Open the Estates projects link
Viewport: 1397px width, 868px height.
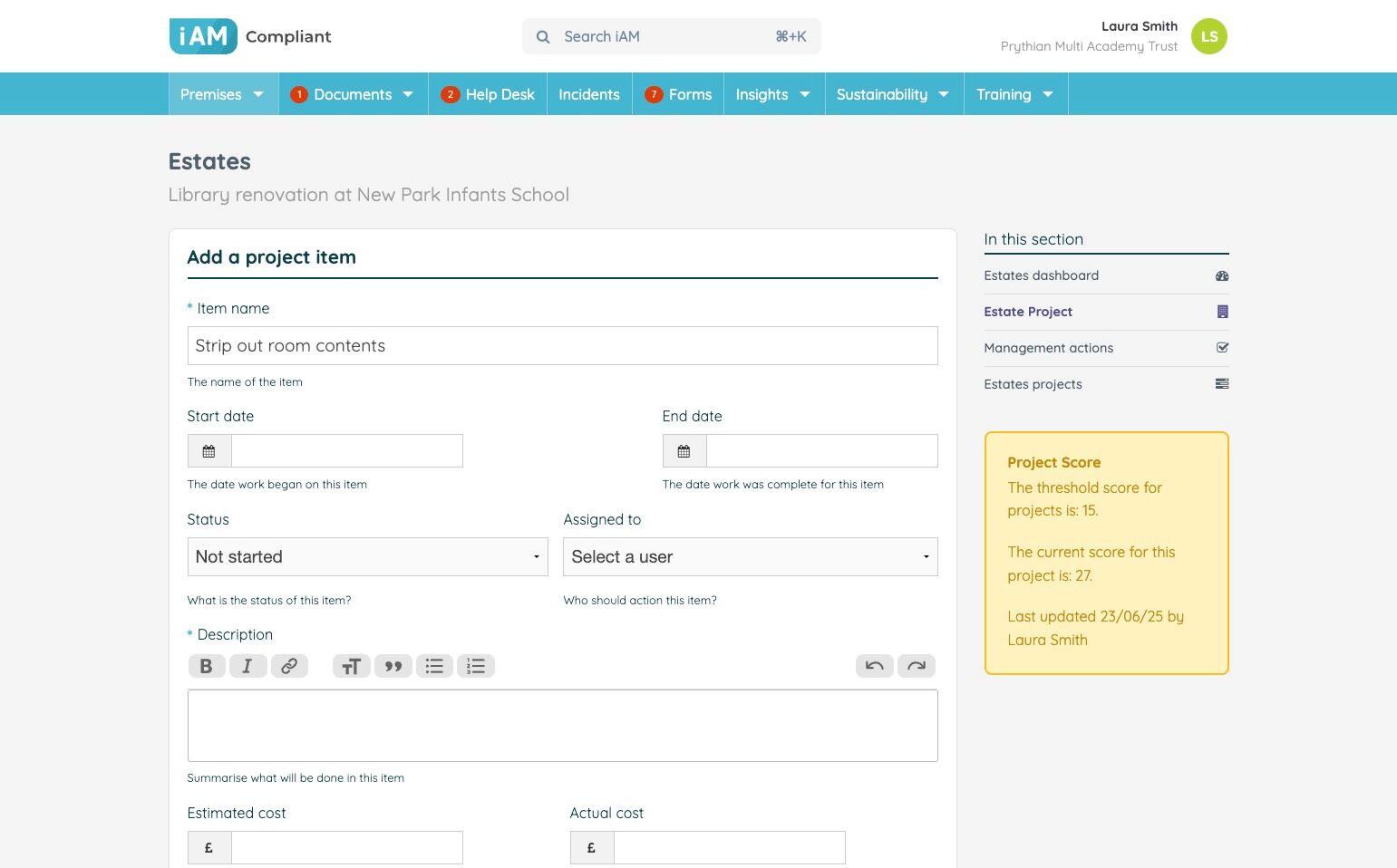pyautogui.click(x=1033, y=385)
